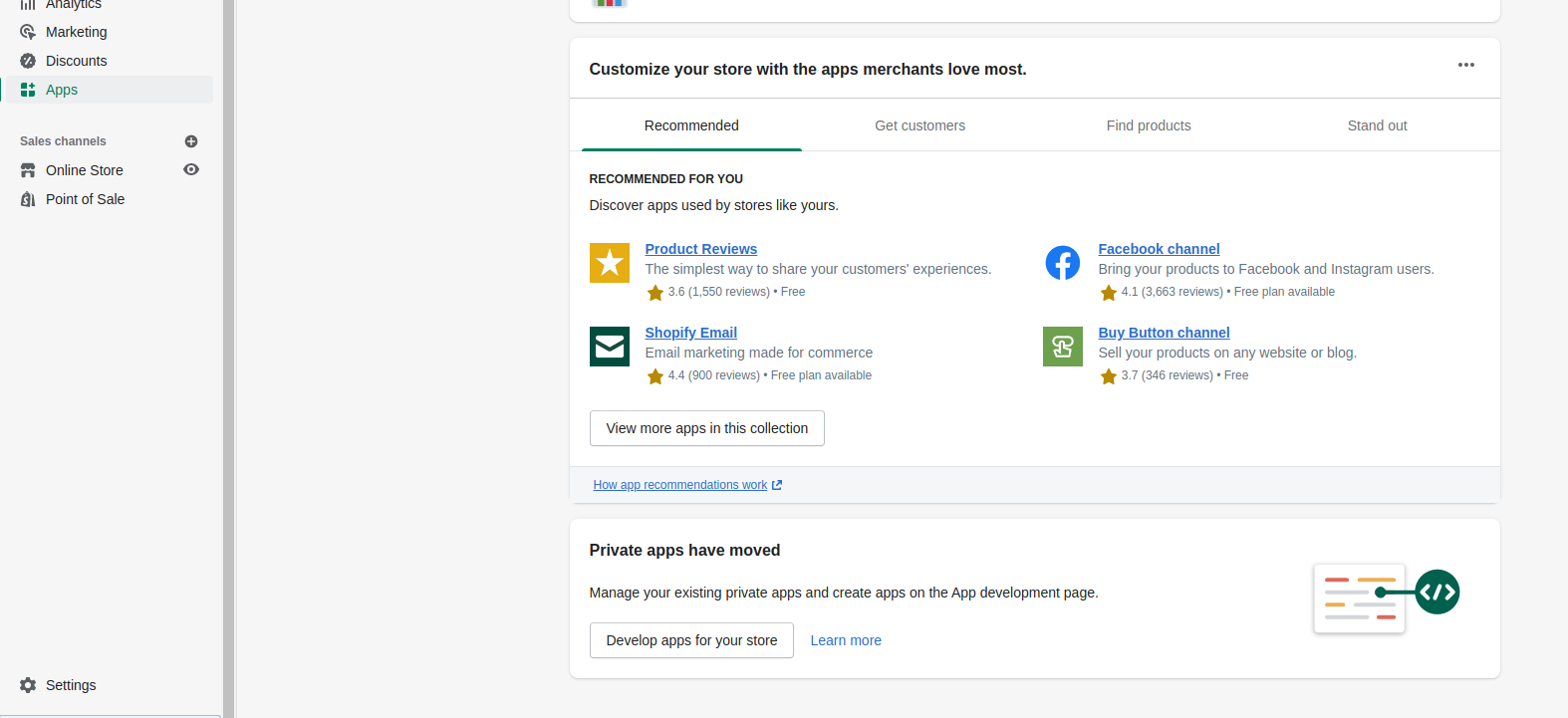The image size is (1568, 718).
Task: Click the Sales channels heading
Action: click(63, 141)
